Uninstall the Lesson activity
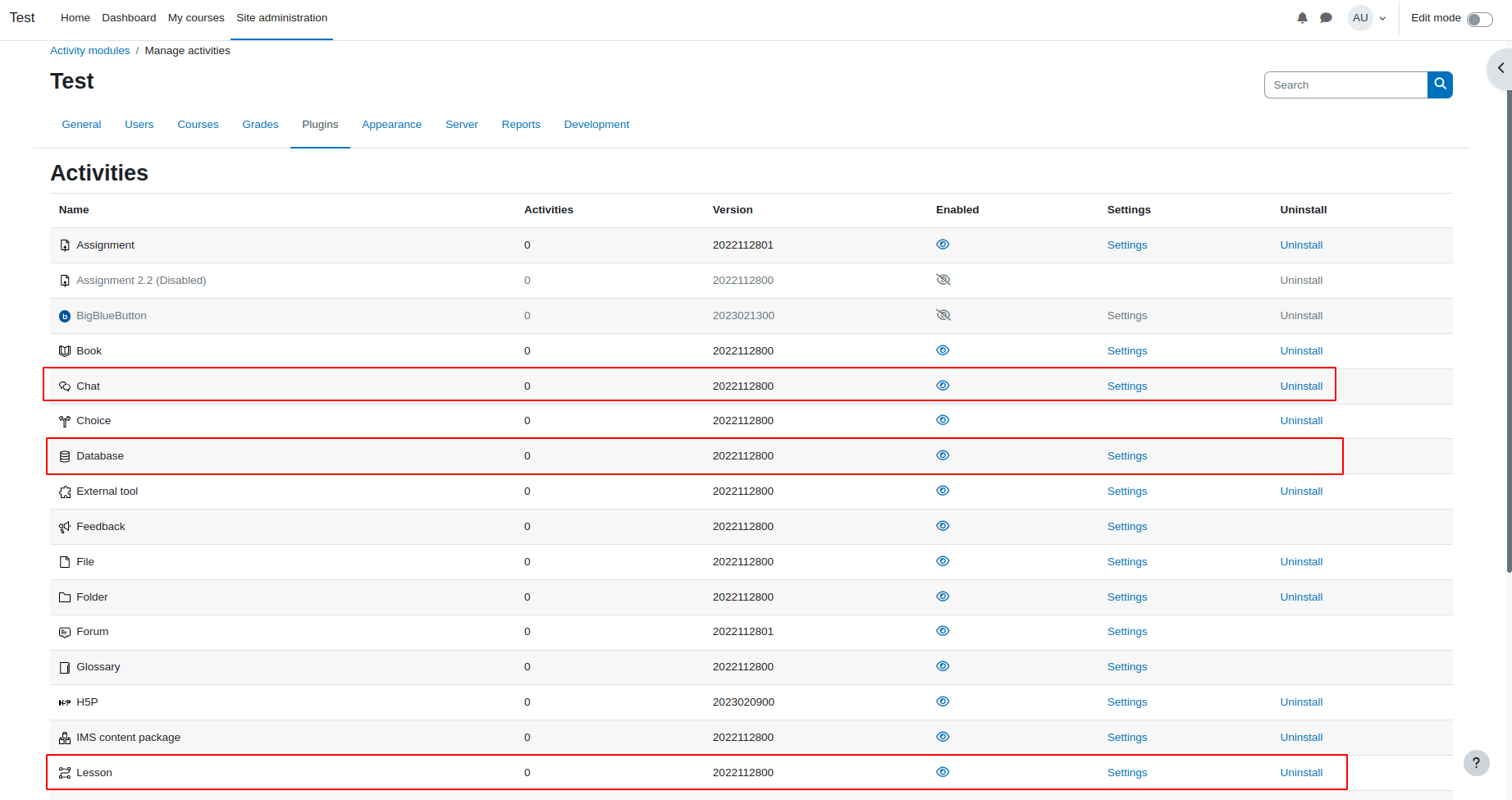Screen dimensions: 1512x800 (1301, 773)
